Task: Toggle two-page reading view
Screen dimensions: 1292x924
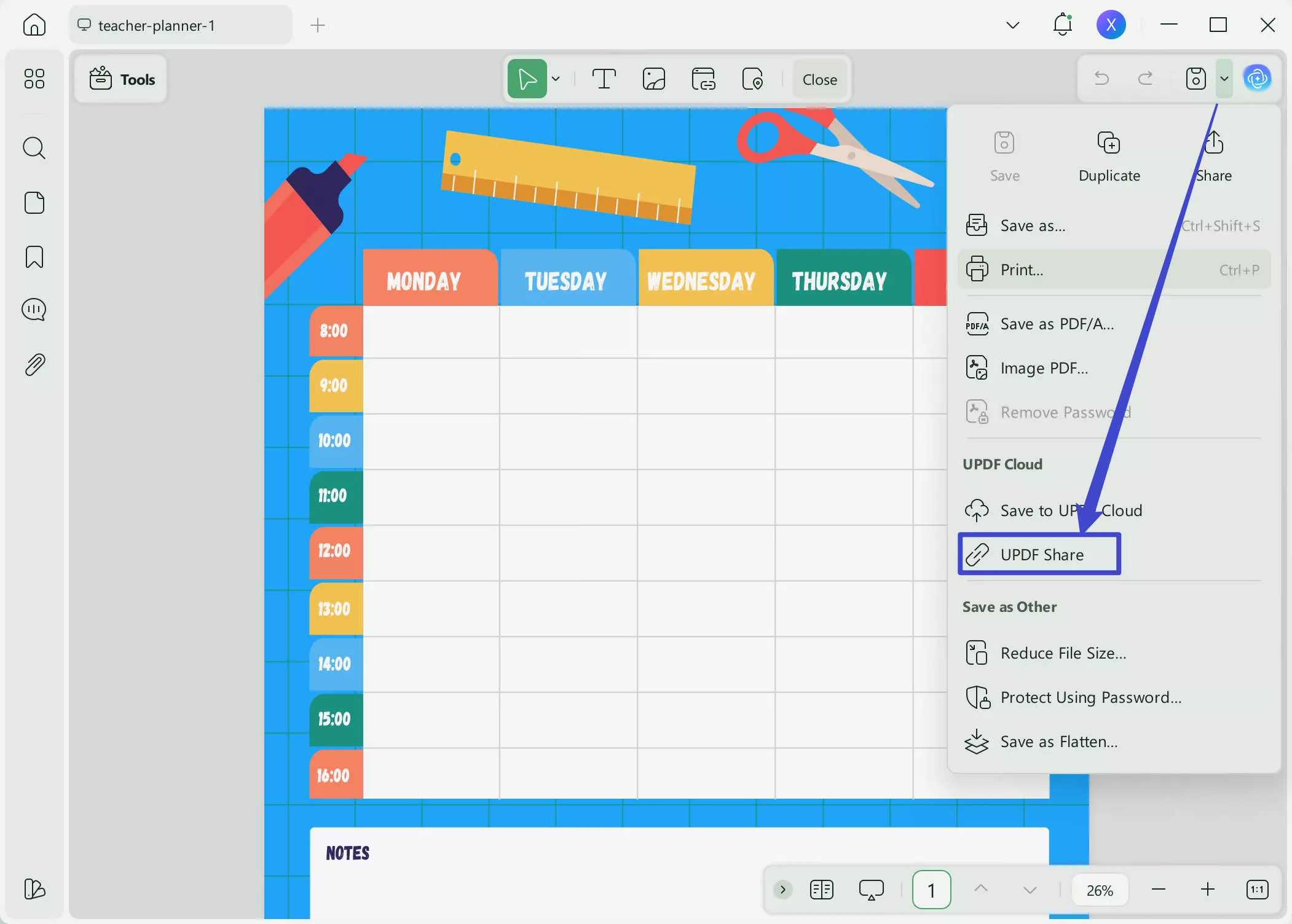Action: point(822,889)
